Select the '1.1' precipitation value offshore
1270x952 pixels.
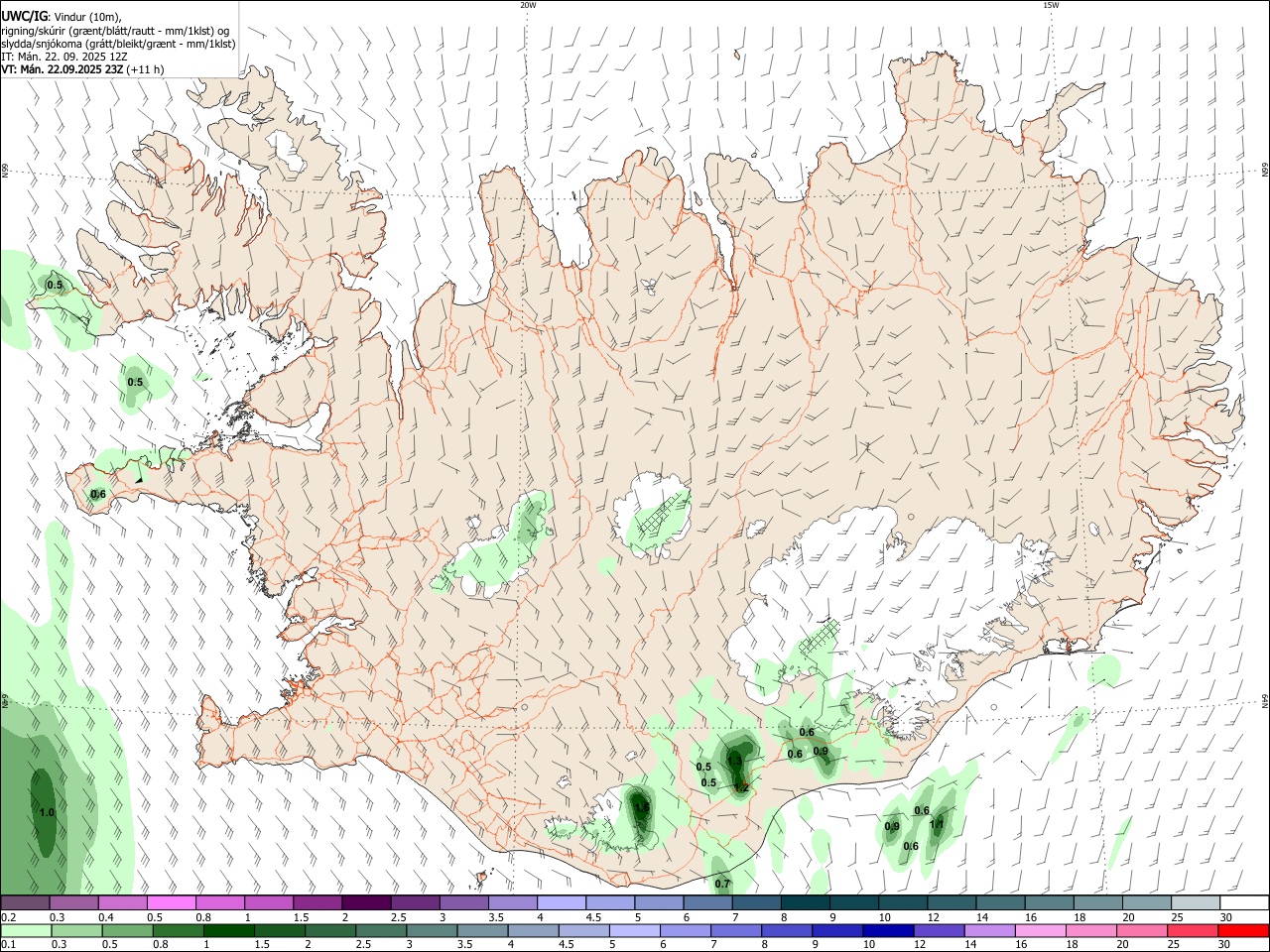point(936,824)
